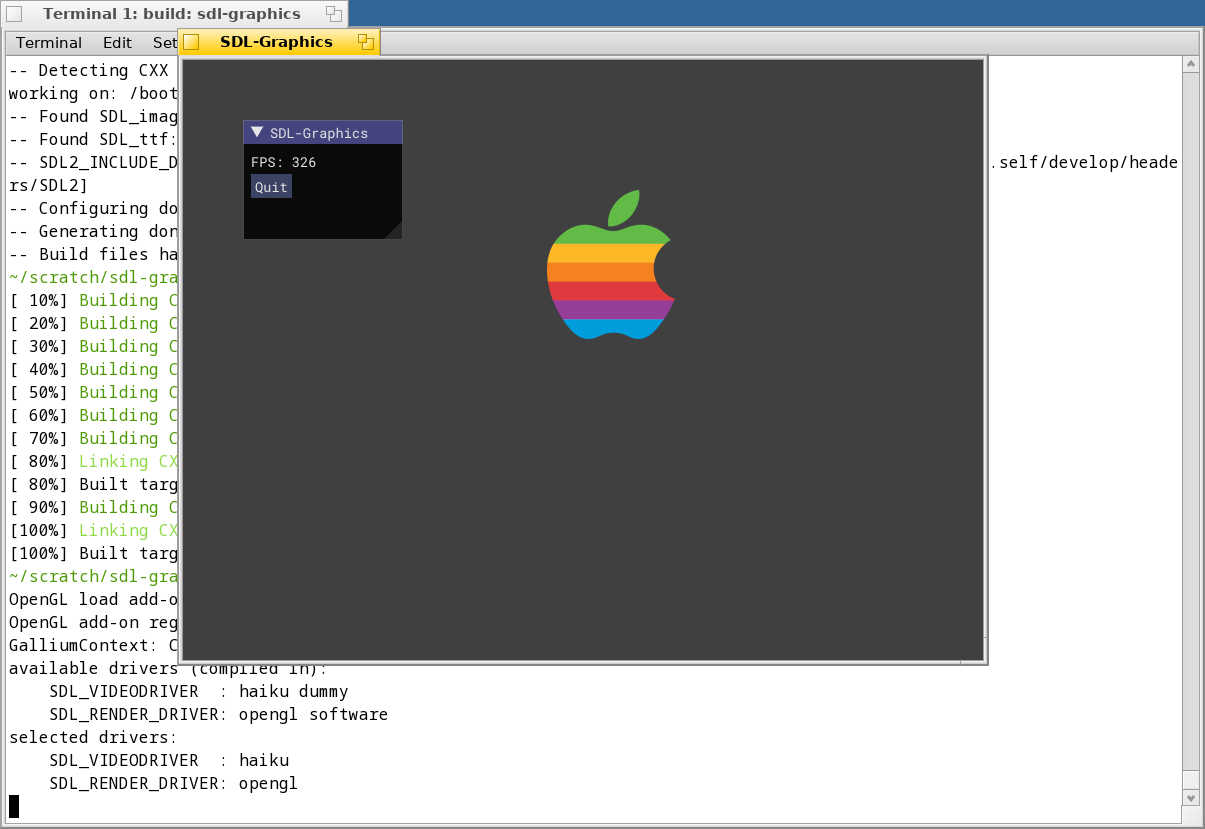Select the Terminal 1 window title tab
Screen dimensions: 1205x829
point(174,14)
